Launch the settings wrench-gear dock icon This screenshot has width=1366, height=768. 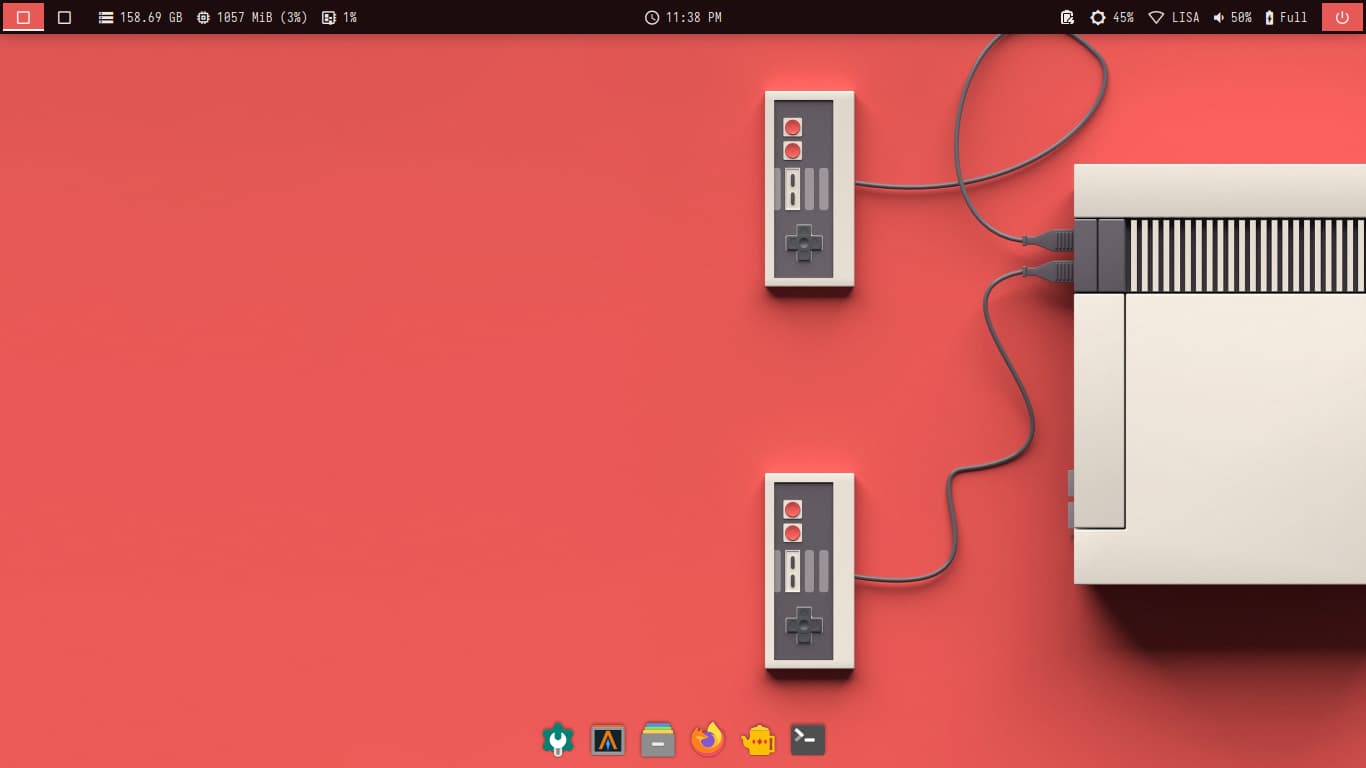tap(557, 739)
